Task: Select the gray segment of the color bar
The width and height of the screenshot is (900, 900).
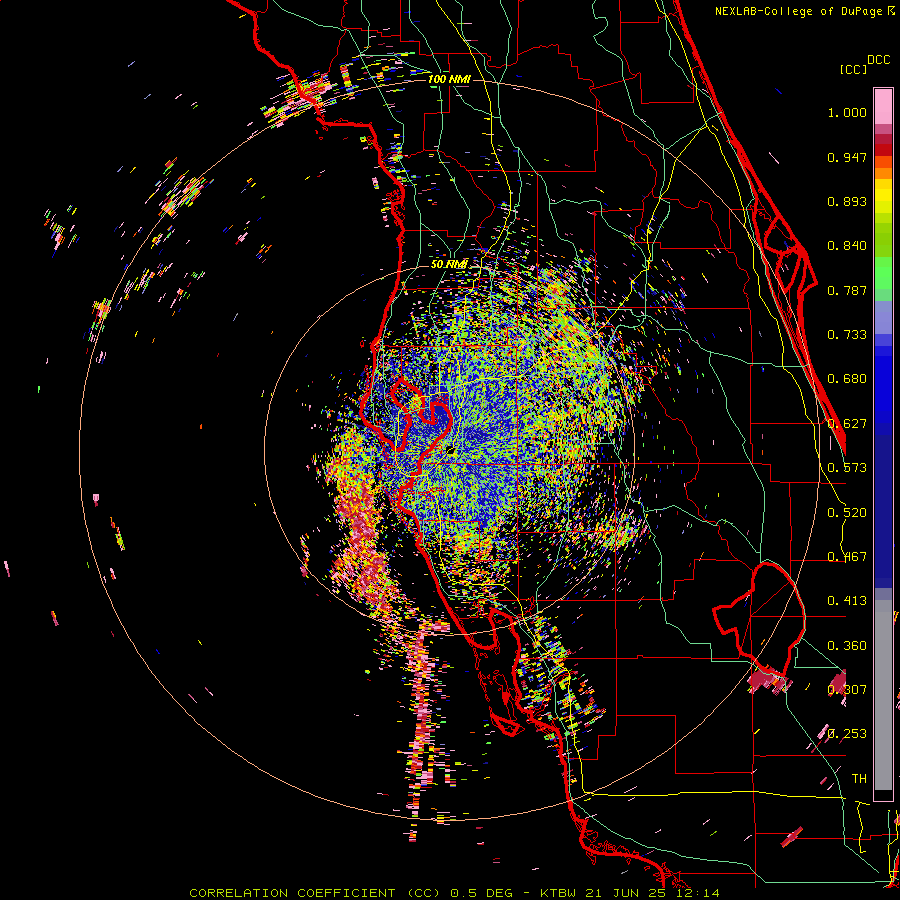Action: pos(883,695)
